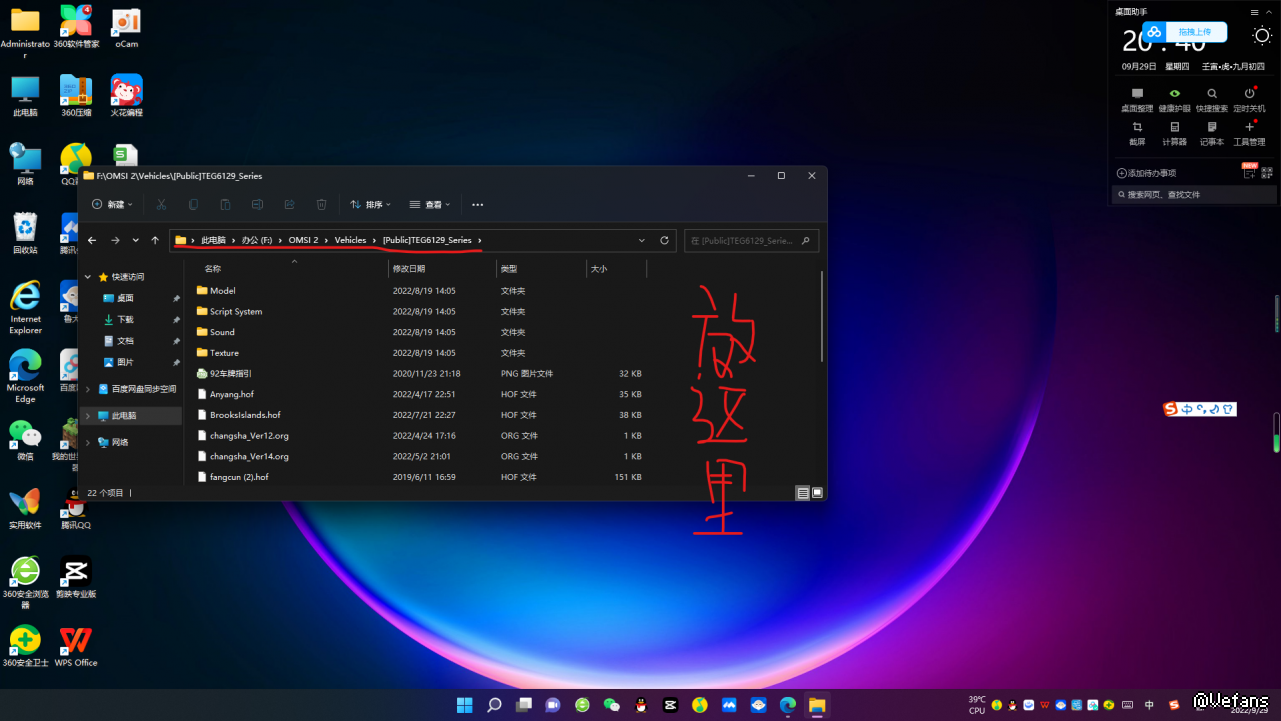Select the Script System folder
Image resolution: width=1281 pixels, height=721 pixels.
tap(236, 312)
